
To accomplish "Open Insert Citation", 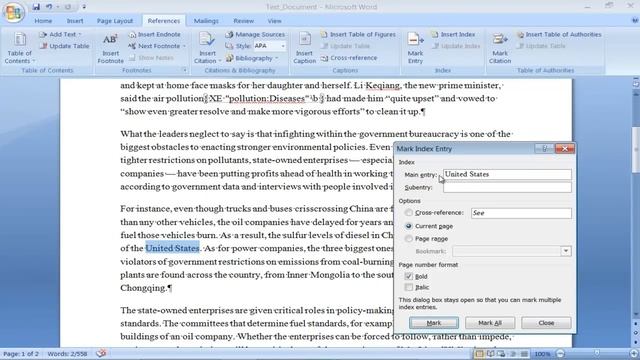I will [207, 48].
